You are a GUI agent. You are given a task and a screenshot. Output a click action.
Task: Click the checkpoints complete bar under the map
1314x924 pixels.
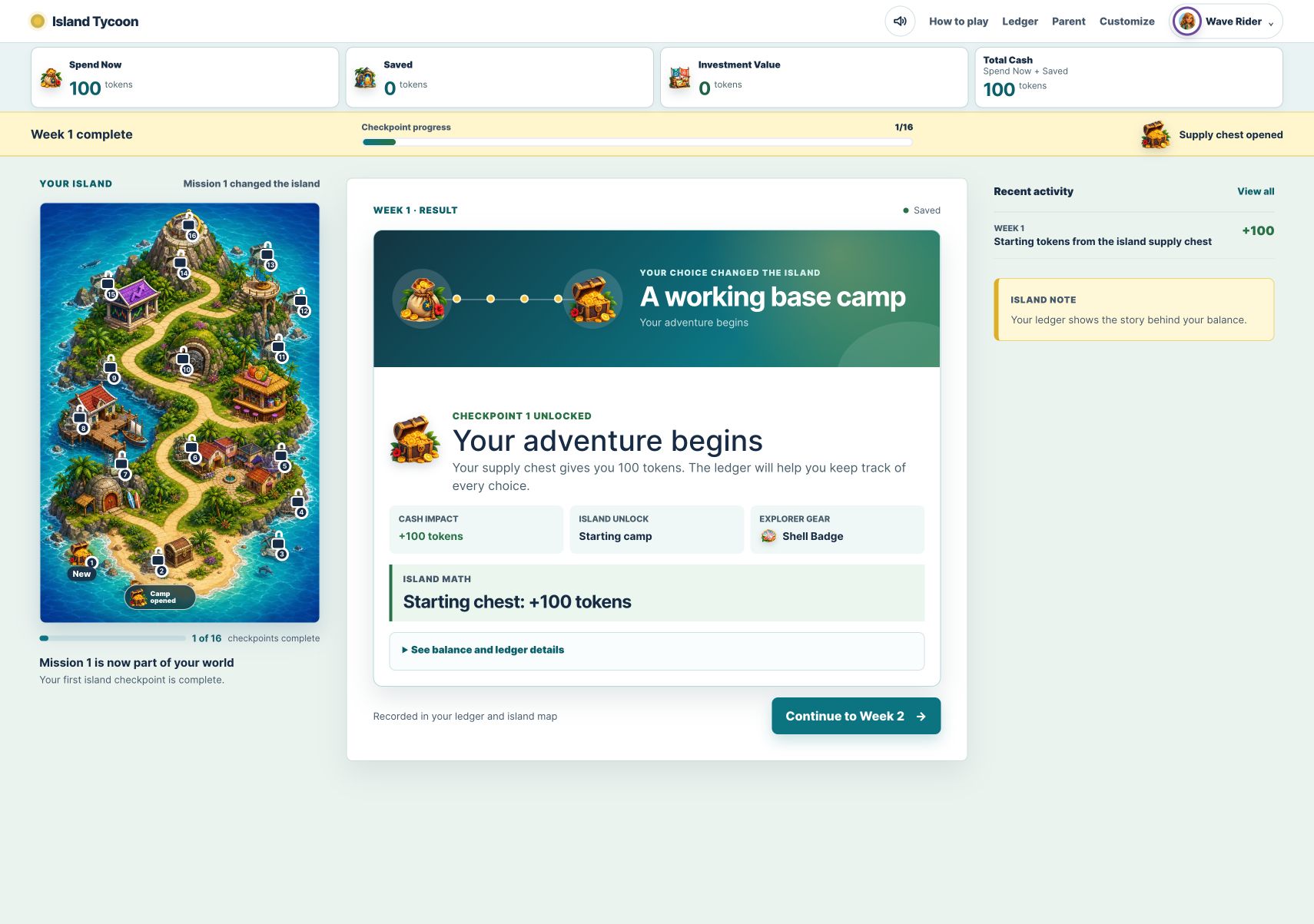(x=112, y=638)
